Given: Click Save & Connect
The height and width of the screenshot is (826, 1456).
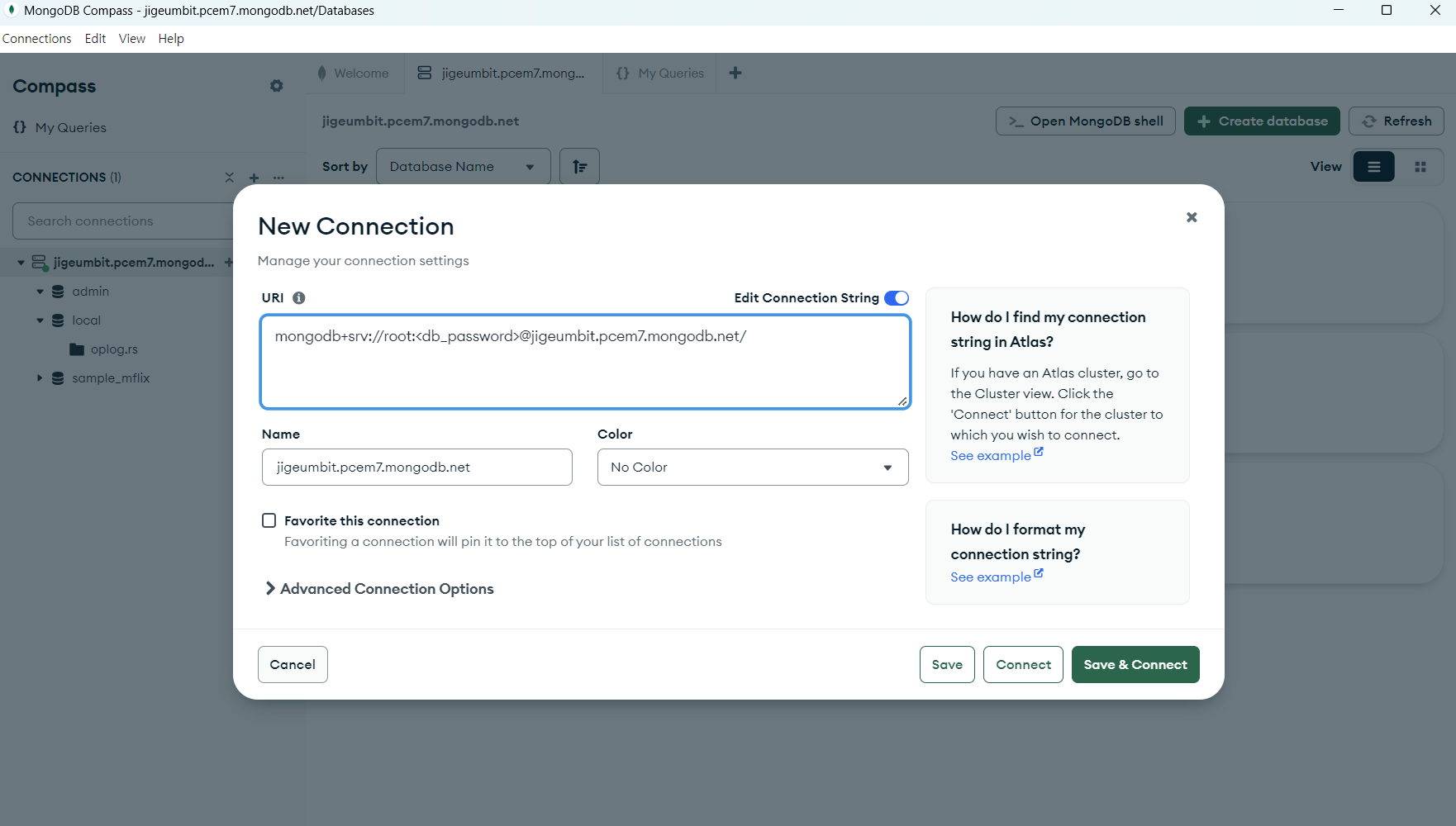Looking at the screenshot, I should (x=1135, y=665).
